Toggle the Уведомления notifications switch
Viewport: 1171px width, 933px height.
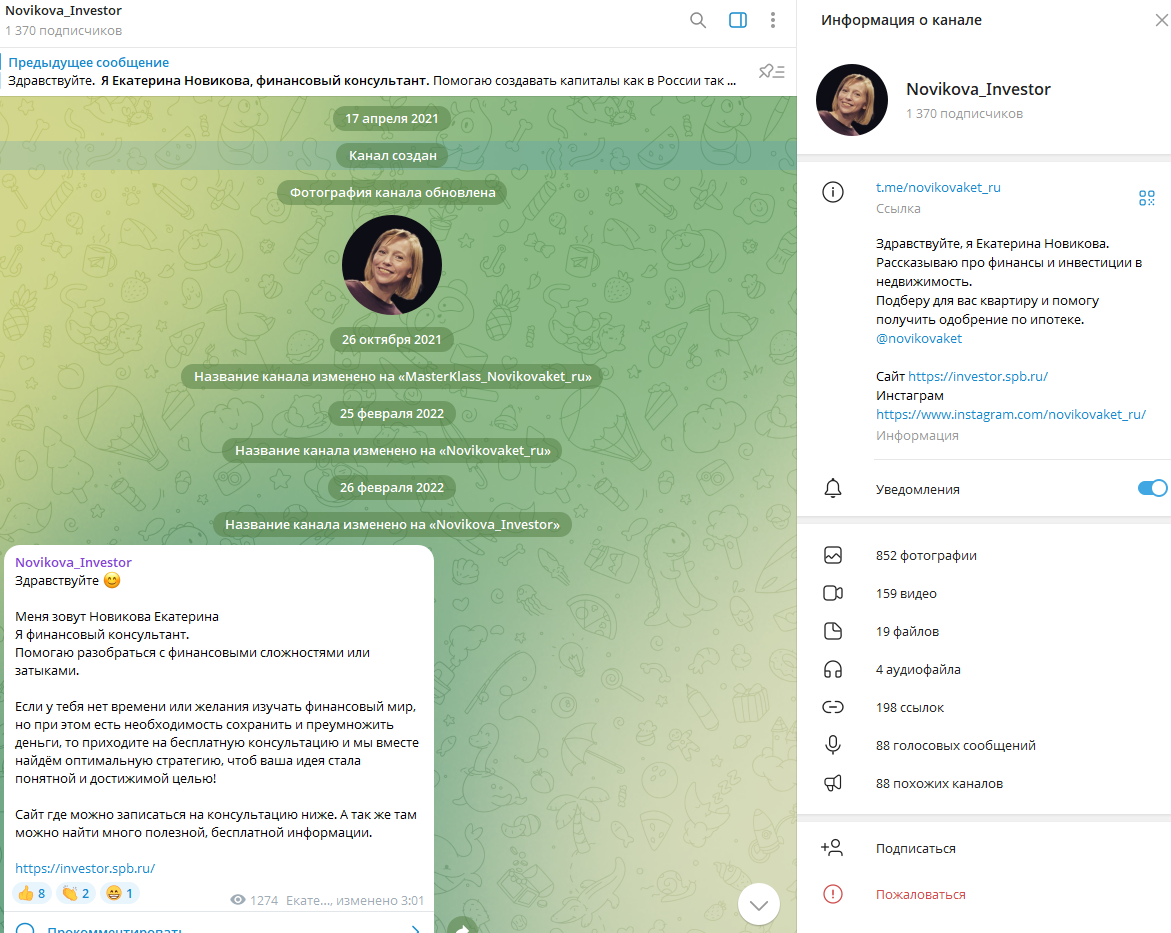tap(1152, 489)
